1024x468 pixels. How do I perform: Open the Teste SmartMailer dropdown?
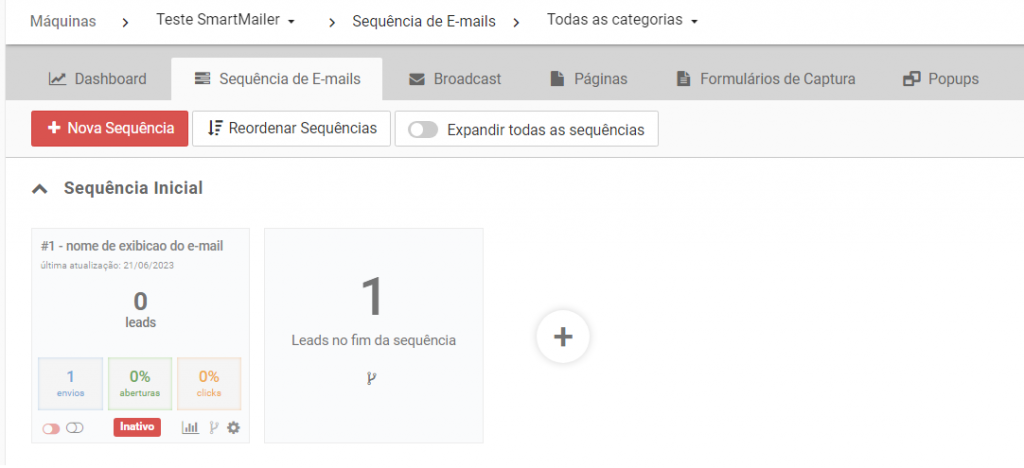(225, 20)
